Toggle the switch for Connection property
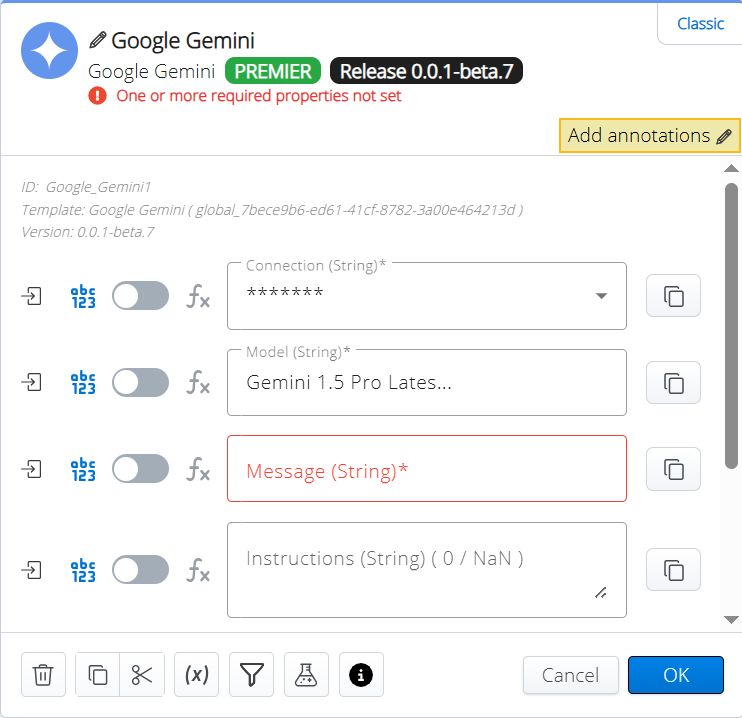This screenshot has width=742, height=718. 140,296
